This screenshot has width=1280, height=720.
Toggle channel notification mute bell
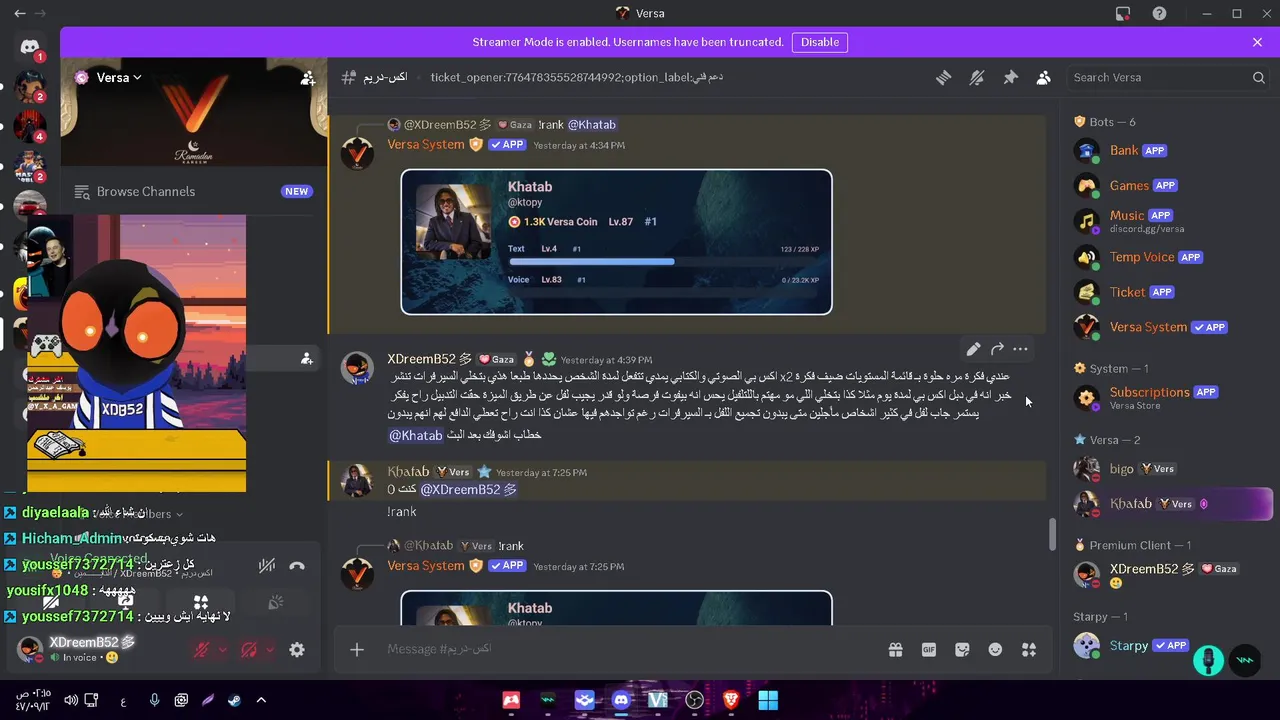977,77
